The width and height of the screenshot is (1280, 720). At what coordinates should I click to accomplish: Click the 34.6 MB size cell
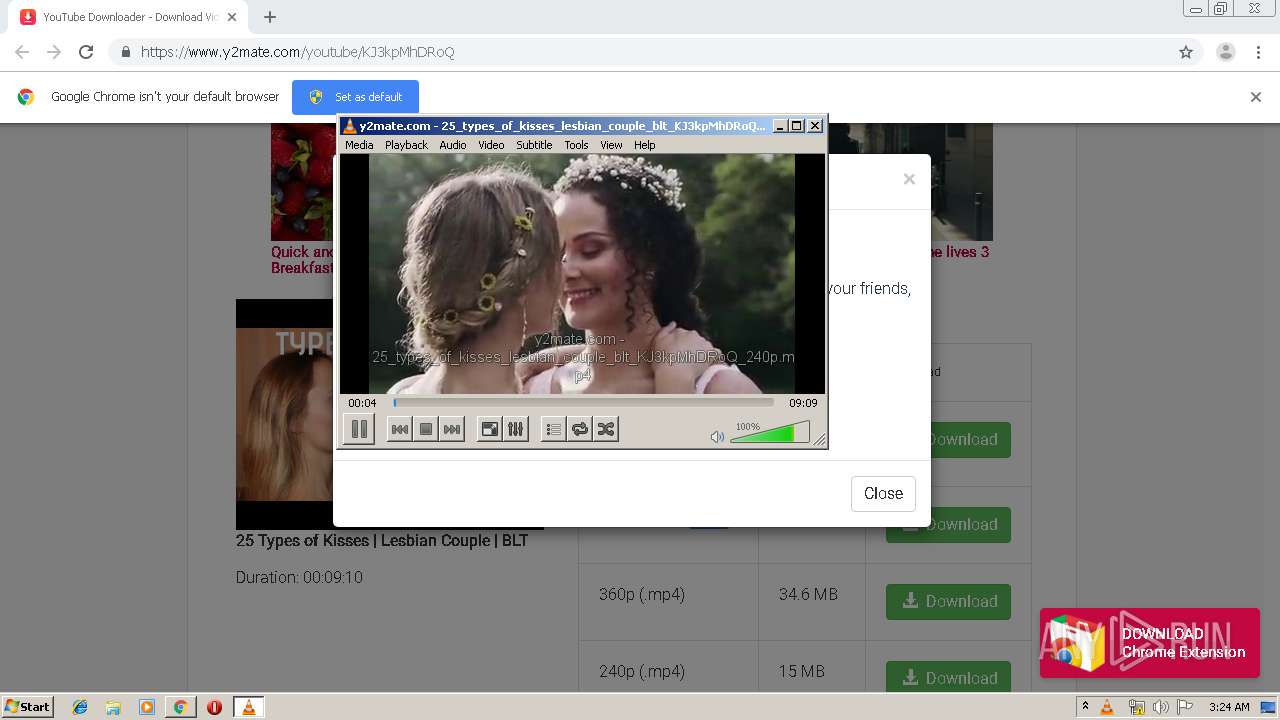click(808, 594)
